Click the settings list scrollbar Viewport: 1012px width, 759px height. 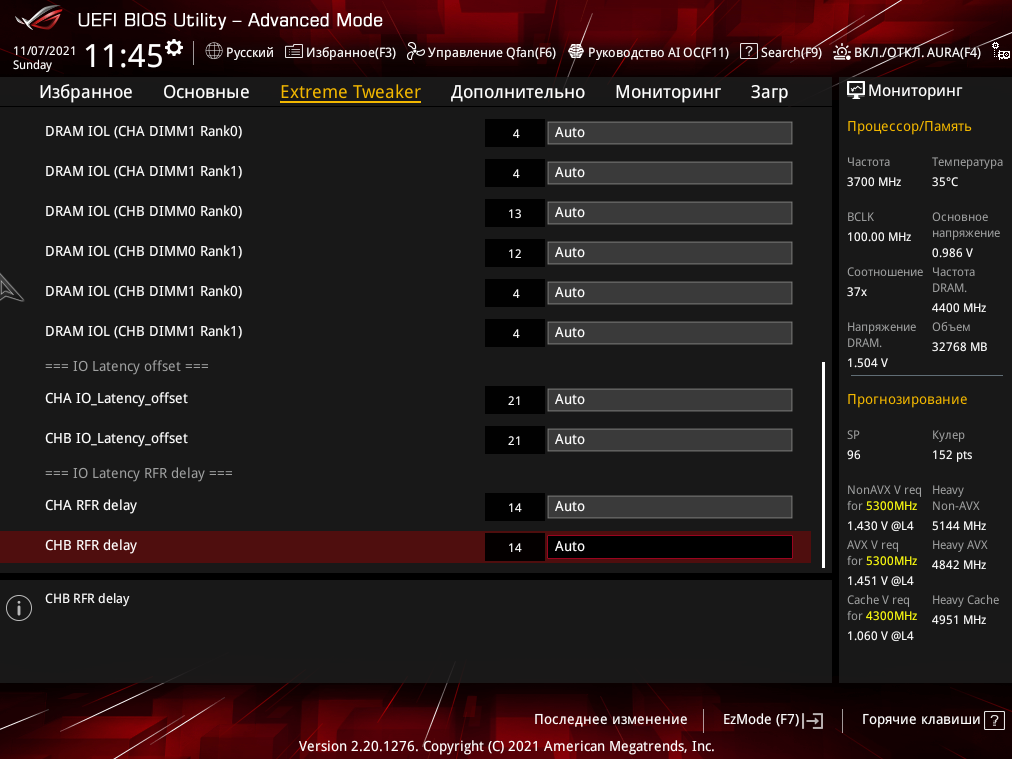point(824,465)
